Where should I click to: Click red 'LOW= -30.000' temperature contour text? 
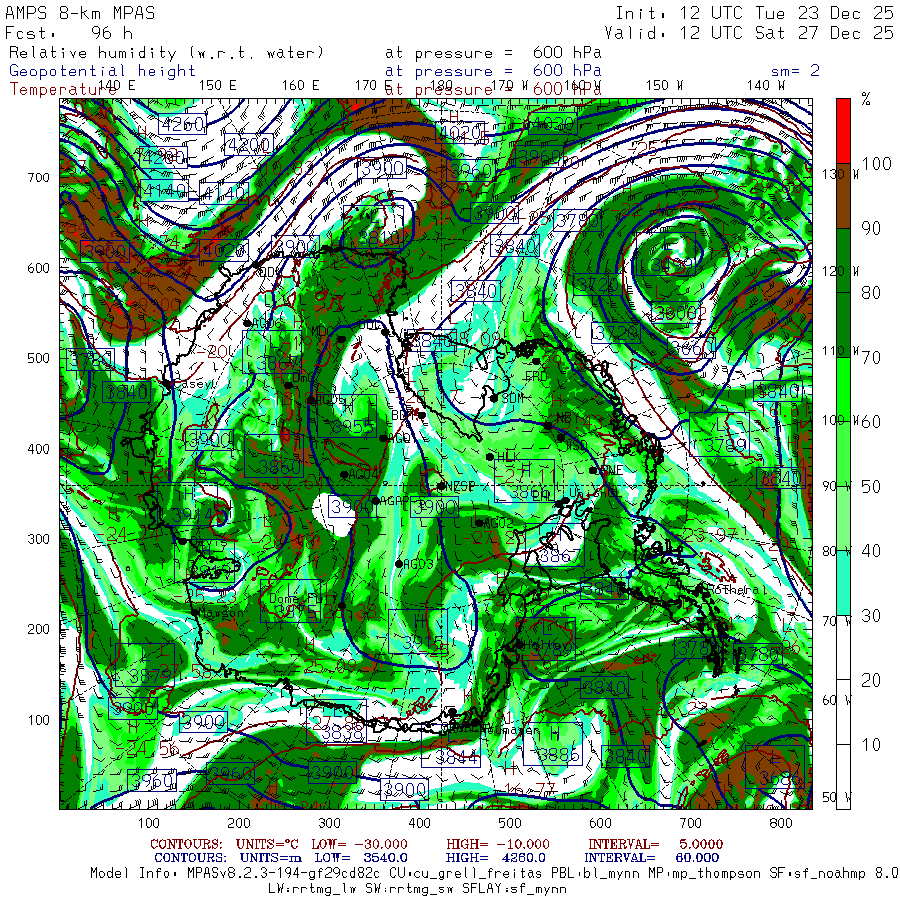point(359,844)
